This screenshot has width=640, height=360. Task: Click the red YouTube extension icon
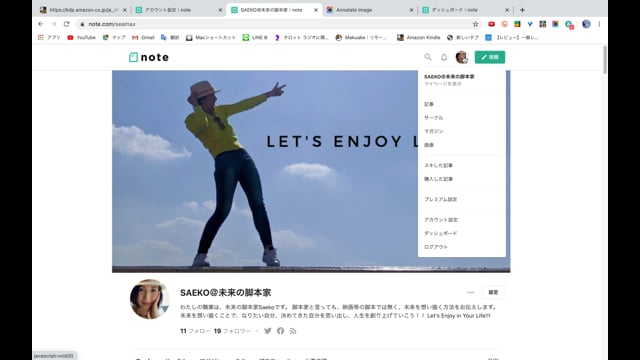(x=491, y=24)
